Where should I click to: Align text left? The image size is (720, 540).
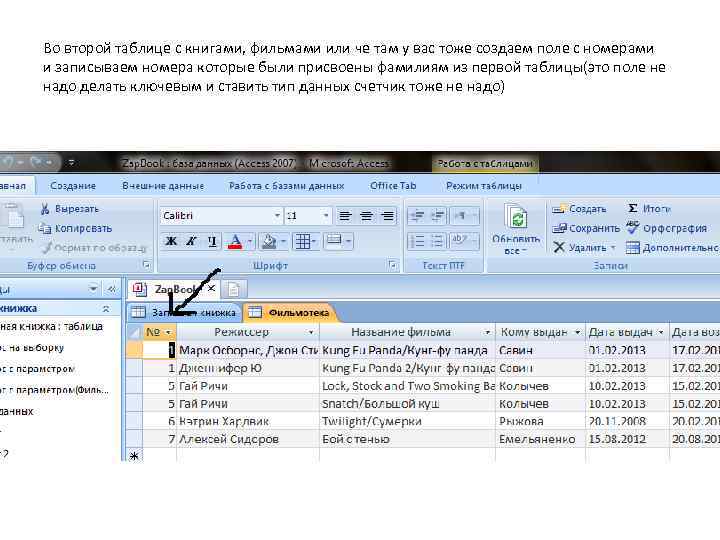(345, 216)
